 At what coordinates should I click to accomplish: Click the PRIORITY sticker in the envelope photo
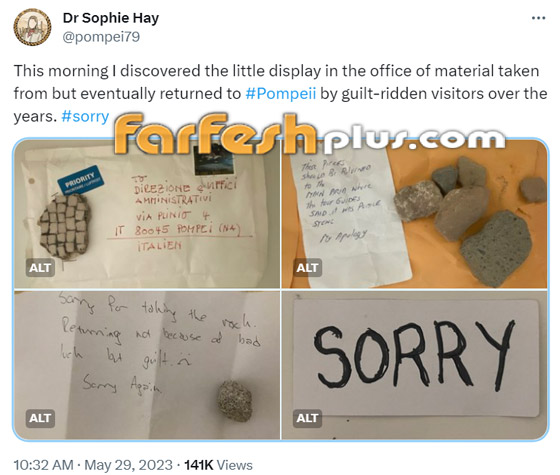click(81, 181)
